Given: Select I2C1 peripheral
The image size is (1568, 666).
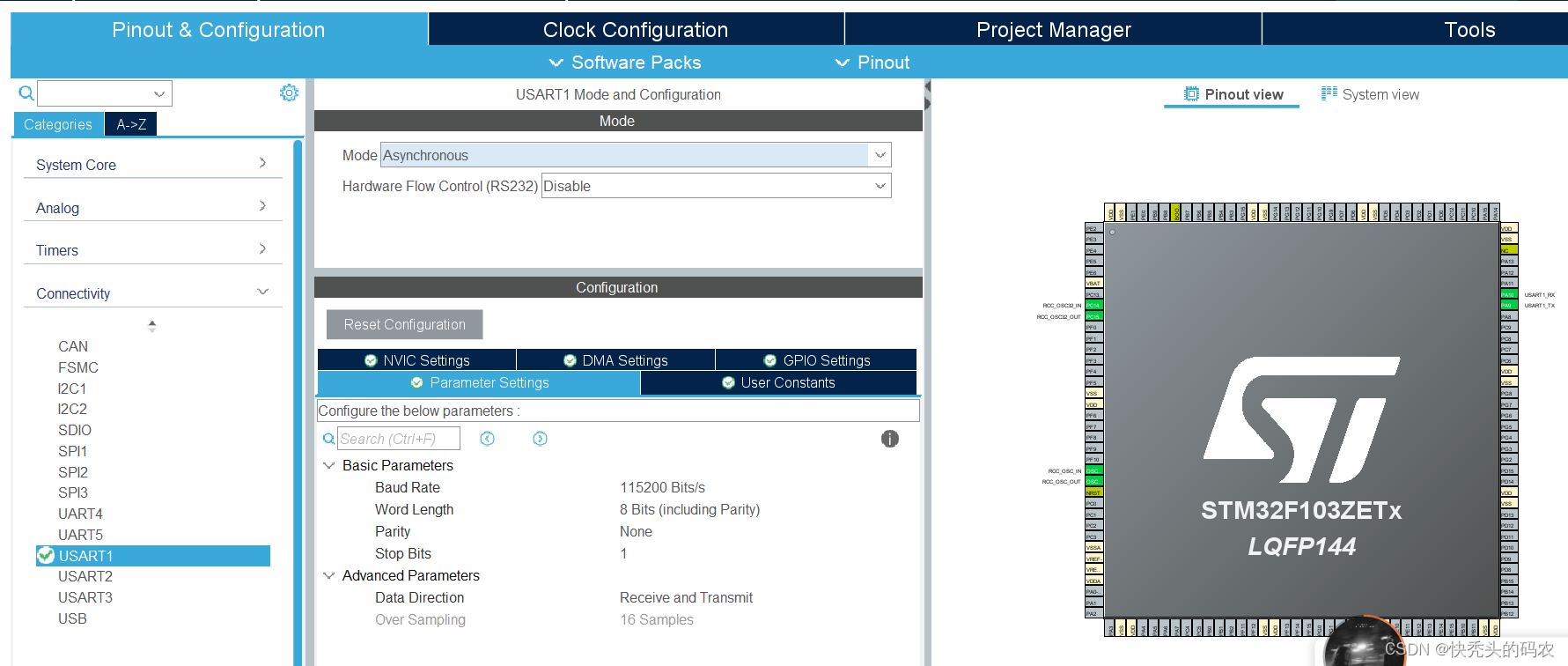Looking at the screenshot, I should pos(72,388).
